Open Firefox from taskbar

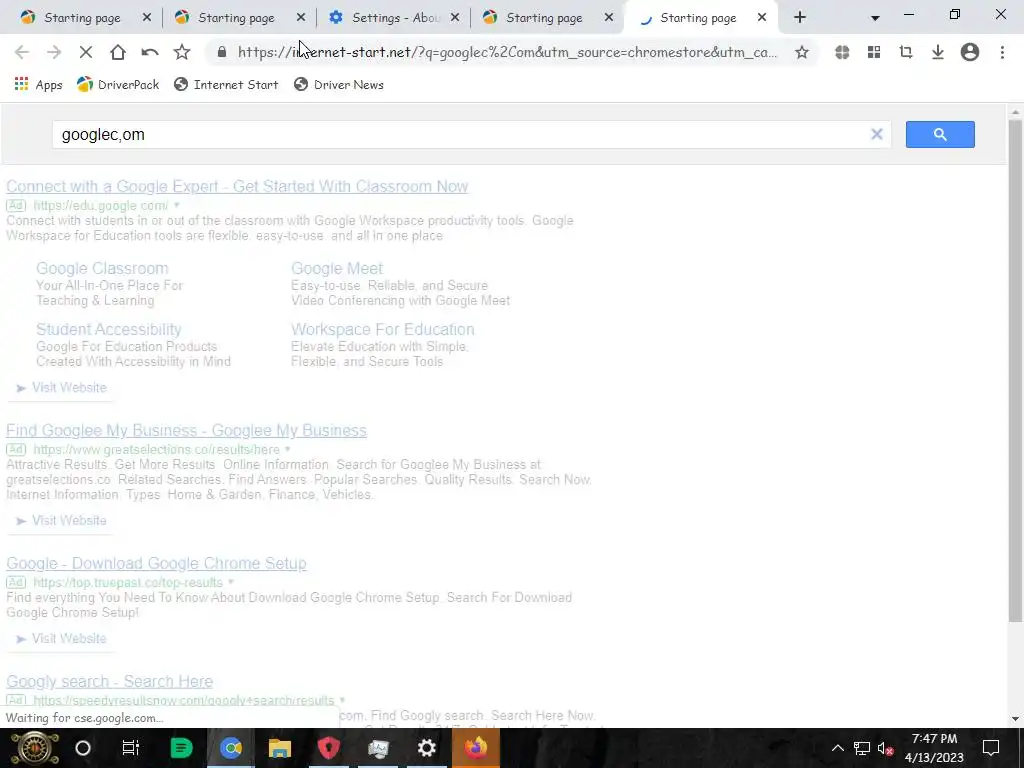pyautogui.click(x=475, y=748)
